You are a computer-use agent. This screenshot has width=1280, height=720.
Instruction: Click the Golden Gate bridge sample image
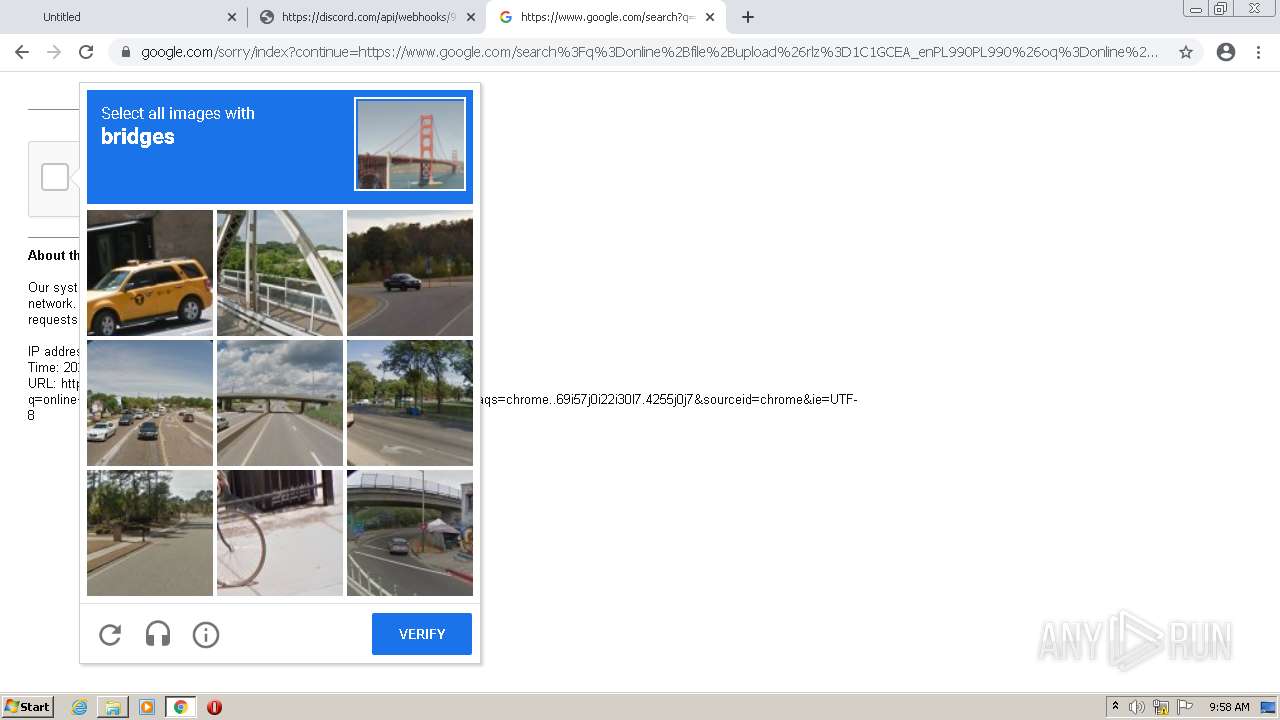[x=410, y=144]
